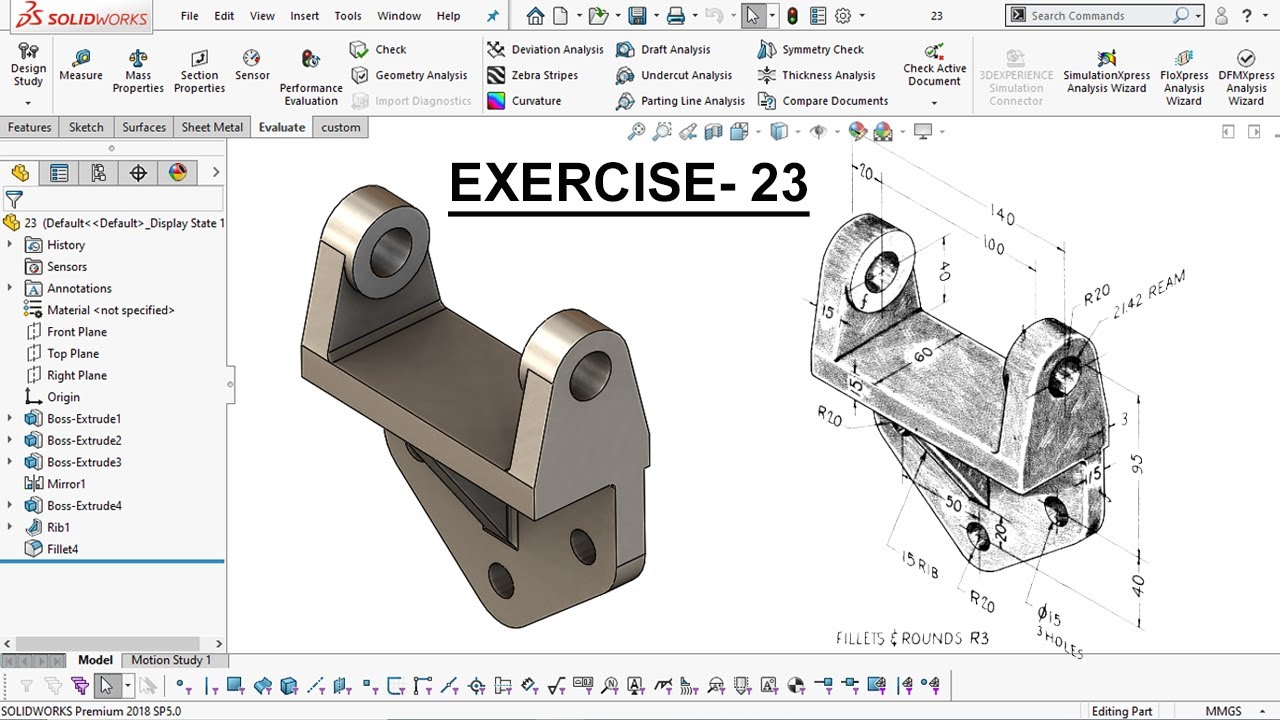Expand the Rib1 feature

click(x=10, y=527)
